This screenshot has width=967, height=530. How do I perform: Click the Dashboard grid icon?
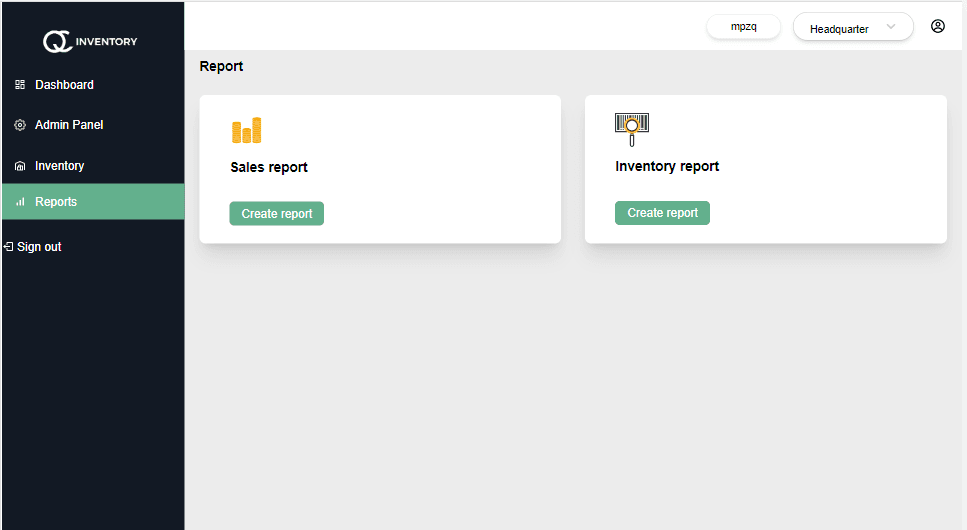tap(20, 85)
